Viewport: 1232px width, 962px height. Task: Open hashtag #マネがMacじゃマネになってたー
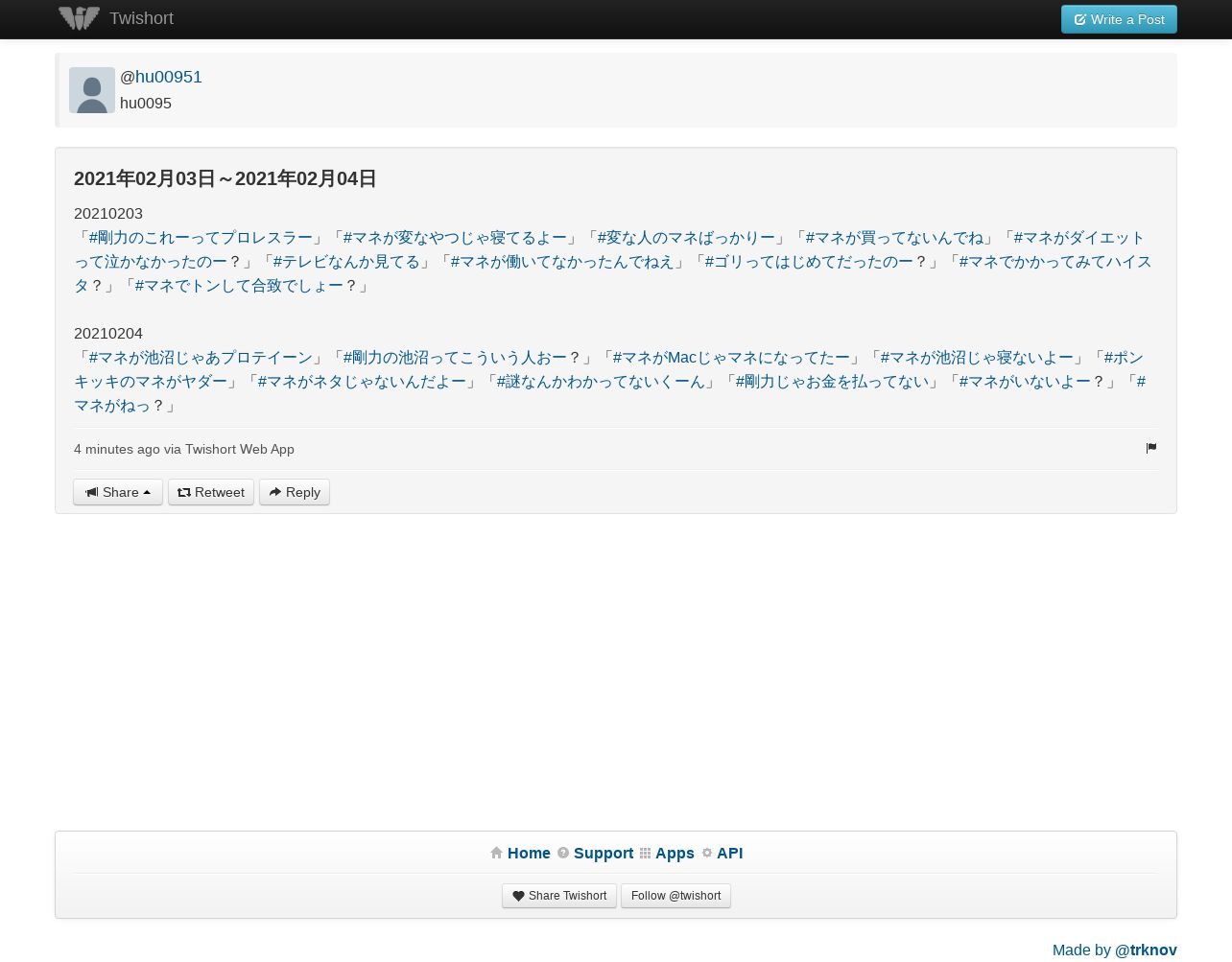731,358
